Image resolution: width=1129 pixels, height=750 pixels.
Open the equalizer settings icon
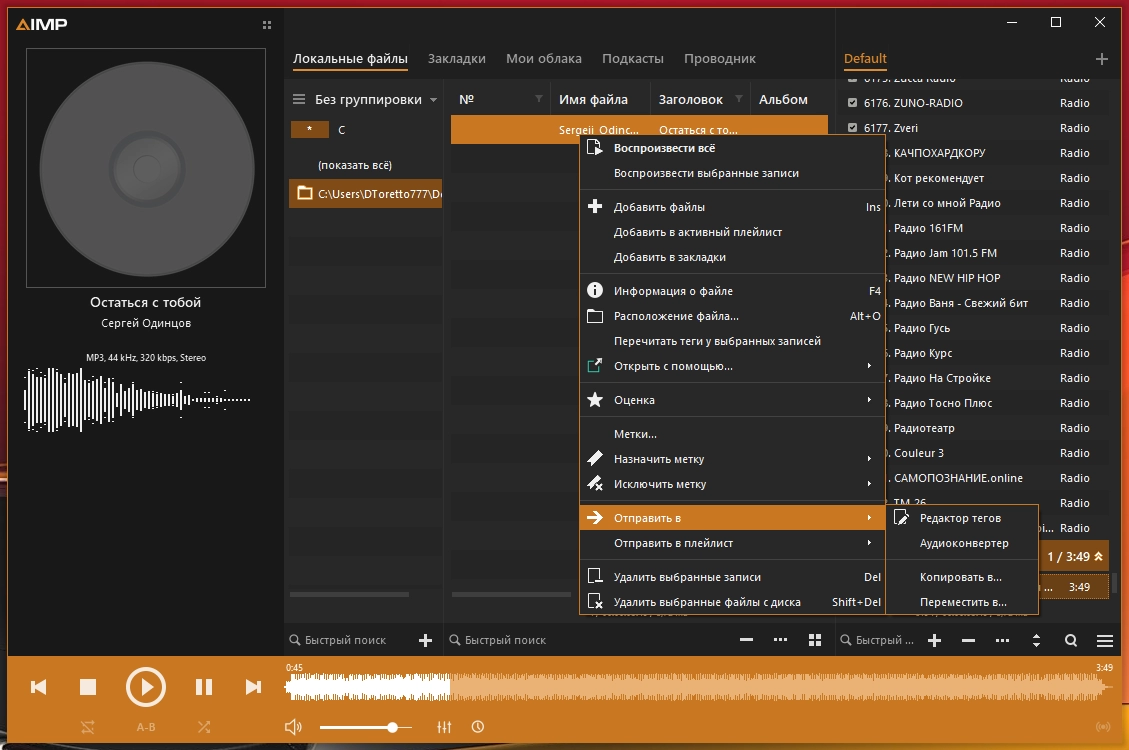click(445, 727)
